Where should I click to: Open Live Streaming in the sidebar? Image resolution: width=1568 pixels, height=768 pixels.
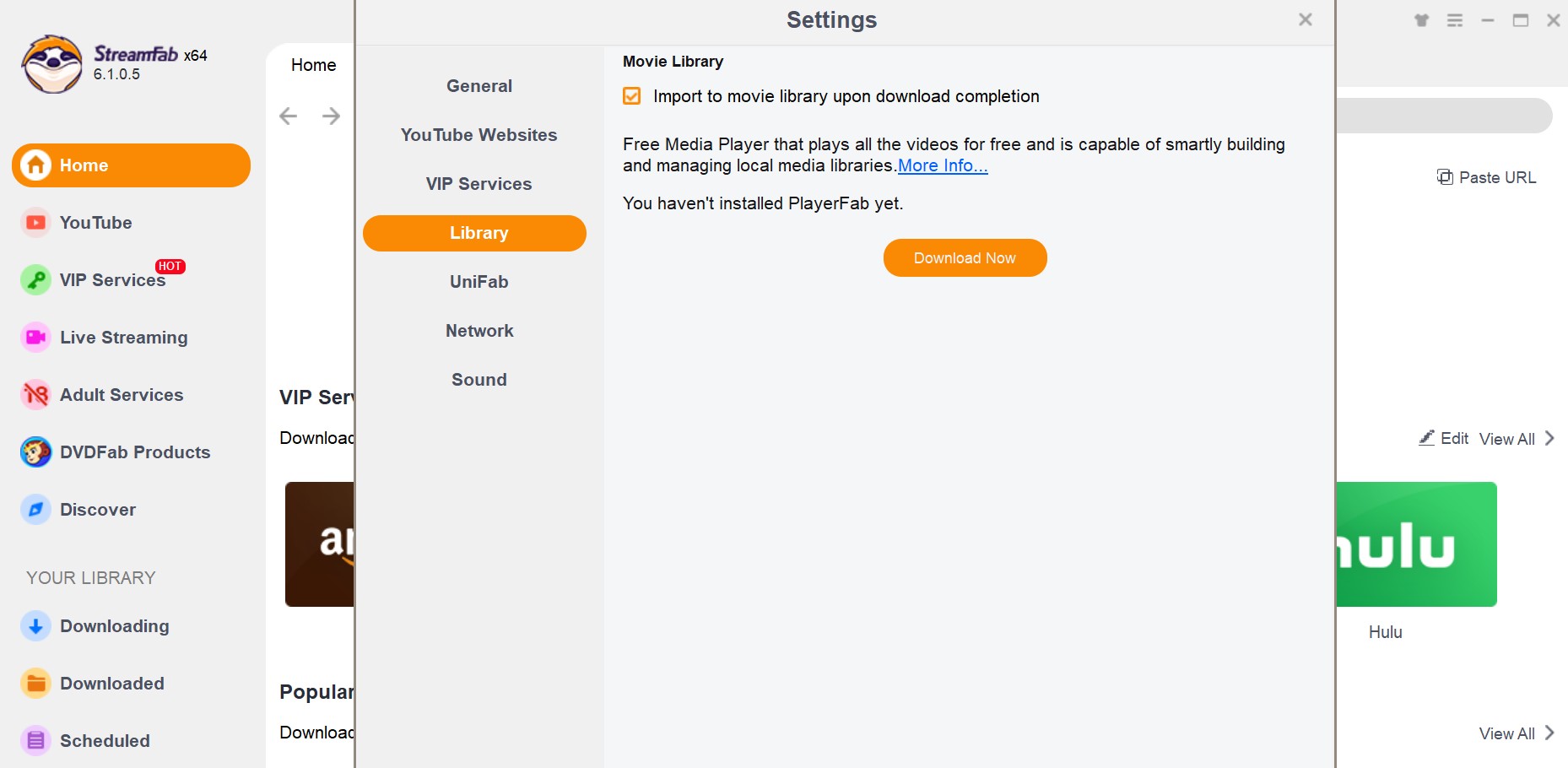[x=123, y=338]
